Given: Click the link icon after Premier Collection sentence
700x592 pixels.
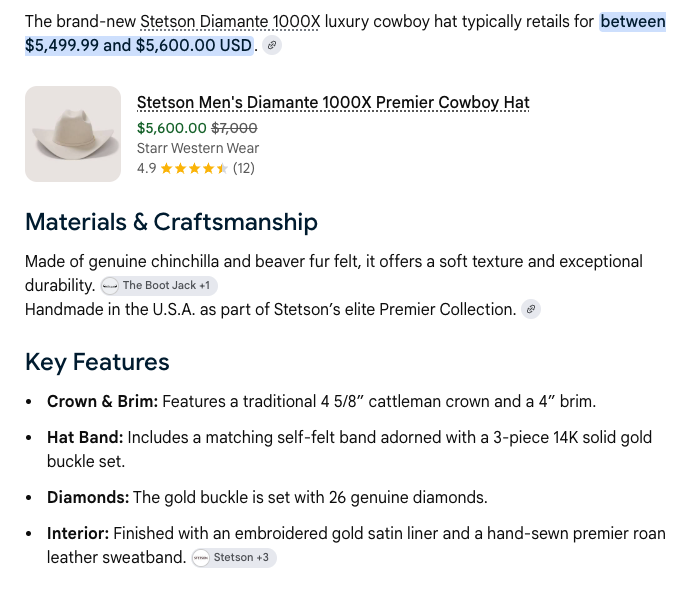Looking at the screenshot, I should click(x=531, y=309).
